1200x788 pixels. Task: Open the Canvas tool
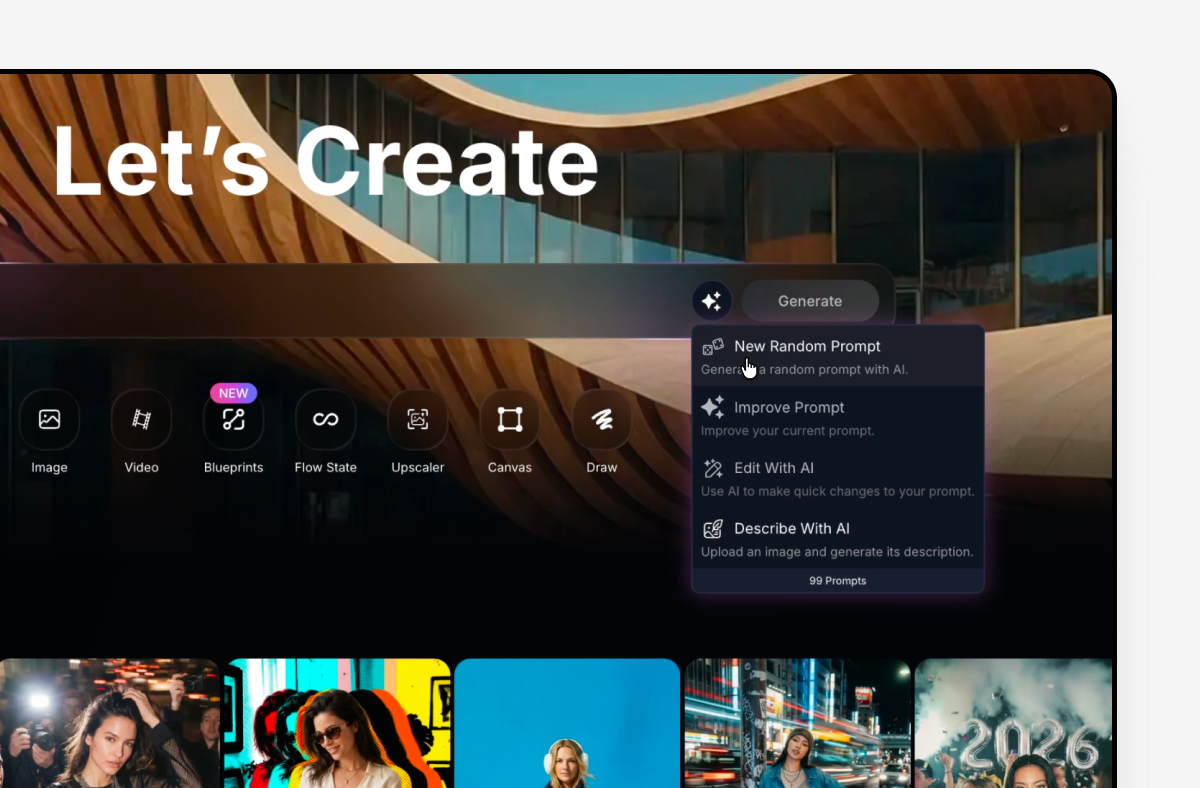[x=510, y=419]
